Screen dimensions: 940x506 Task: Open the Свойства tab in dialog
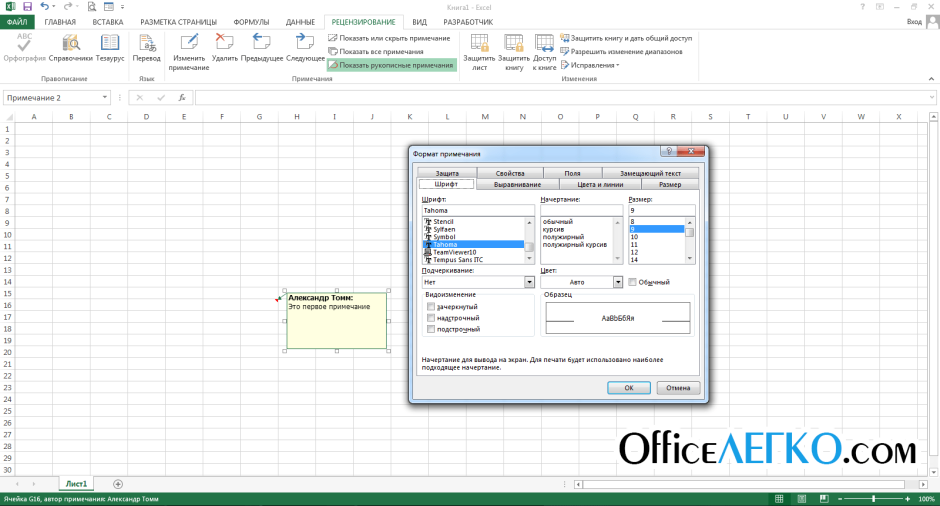tap(510, 173)
